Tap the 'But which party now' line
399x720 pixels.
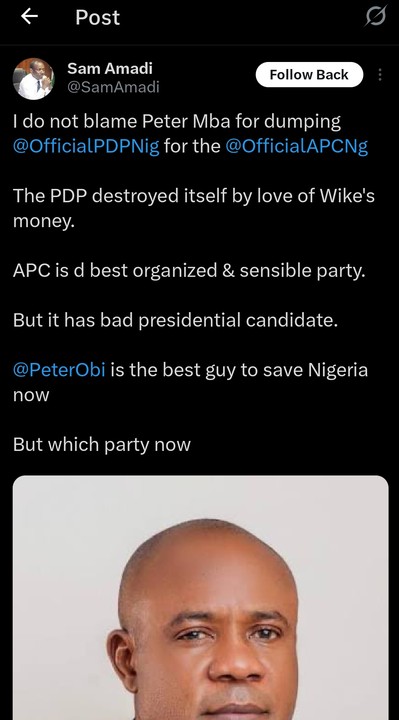click(x=101, y=444)
